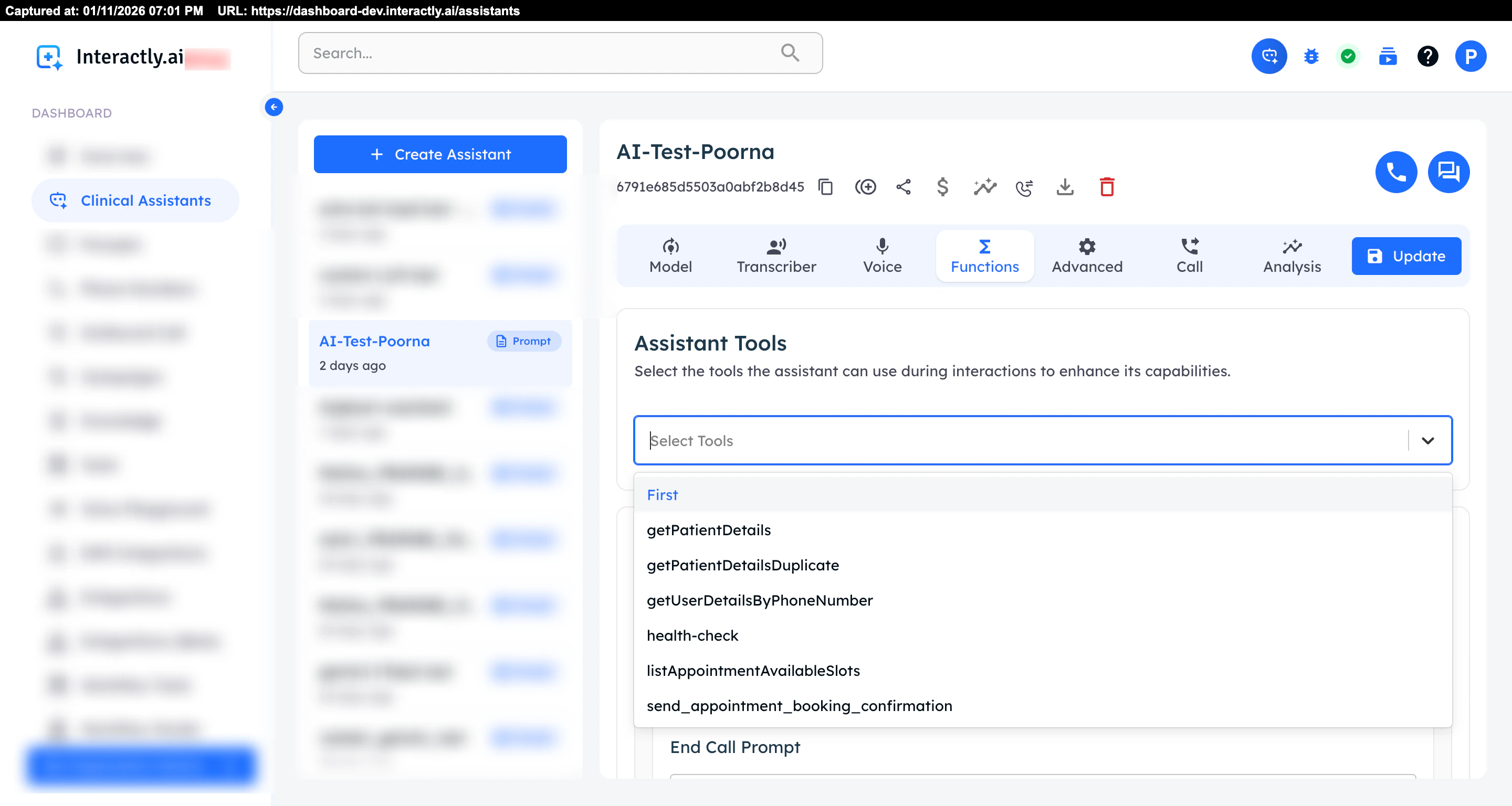Open the Advanced tab

pos(1086,256)
